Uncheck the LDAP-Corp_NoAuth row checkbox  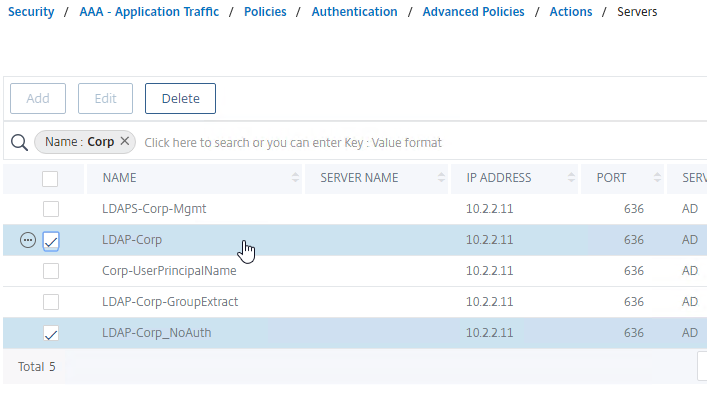51,334
